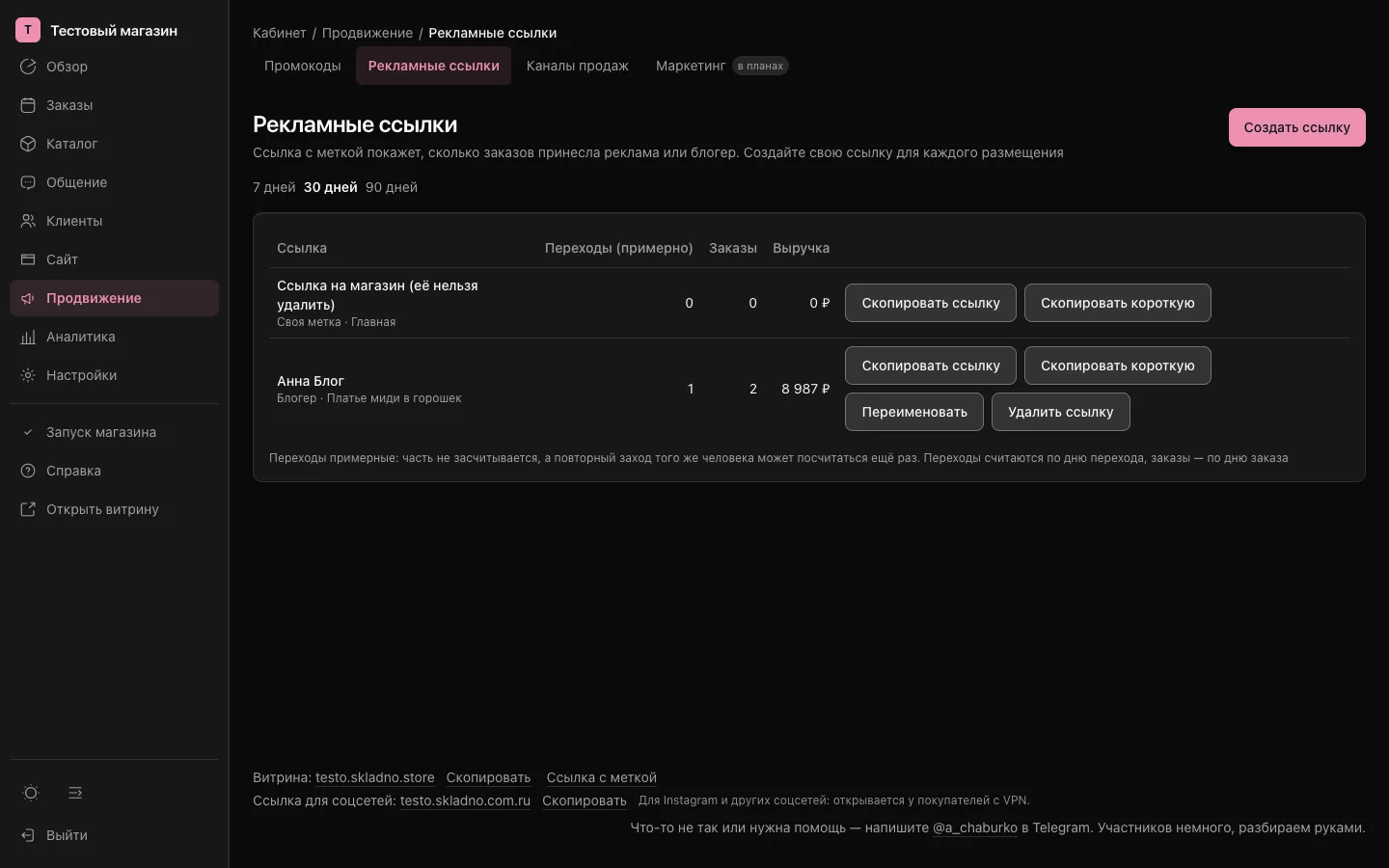
Task: Click the Анна Блог row name
Action: pos(311,381)
